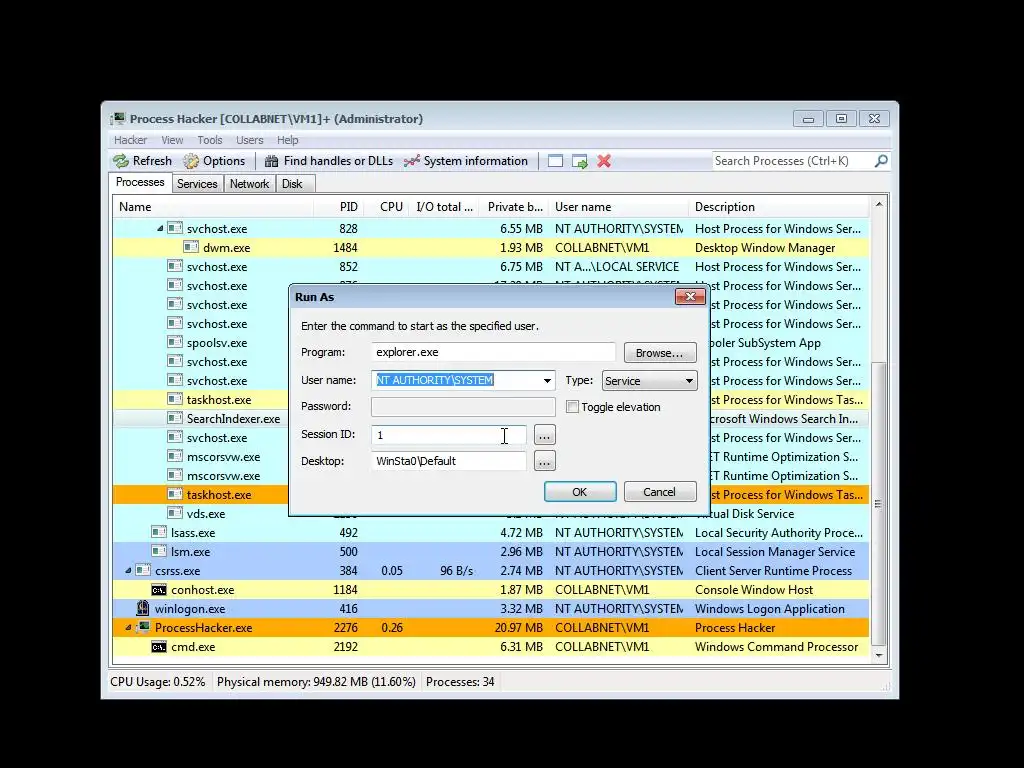
Task: Open the Users menu
Action: (x=249, y=140)
